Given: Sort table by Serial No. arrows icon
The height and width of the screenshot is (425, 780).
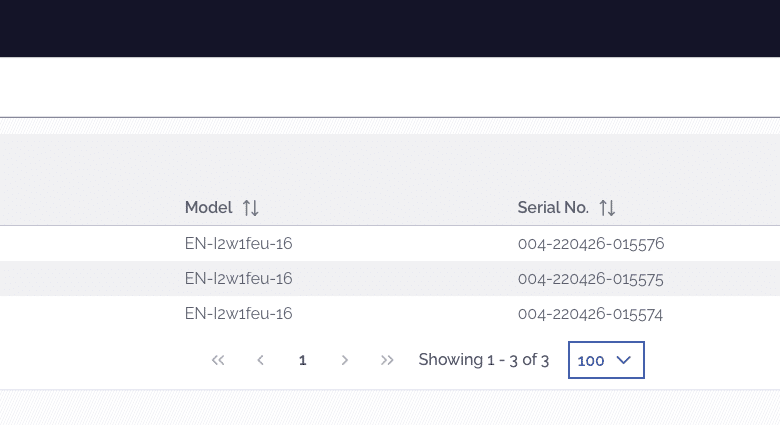Looking at the screenshot, I should coord(607,208).
